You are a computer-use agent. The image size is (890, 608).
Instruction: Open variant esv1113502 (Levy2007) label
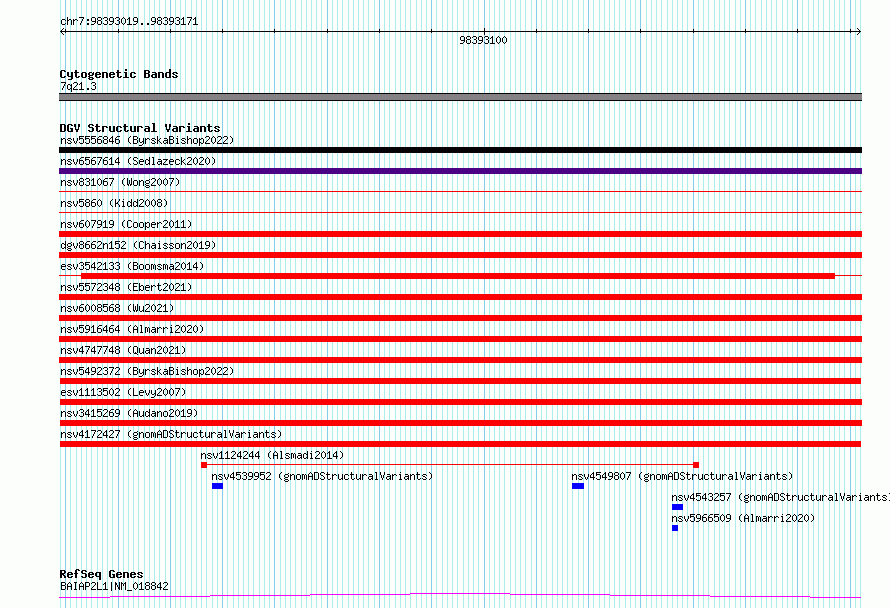click(x=123, y=392)
